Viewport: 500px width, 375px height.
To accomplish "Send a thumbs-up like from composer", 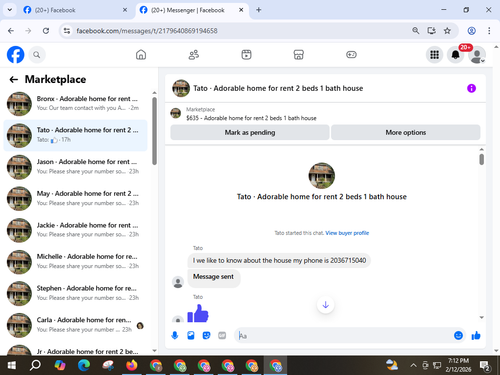I will click(x=476, y=335).
